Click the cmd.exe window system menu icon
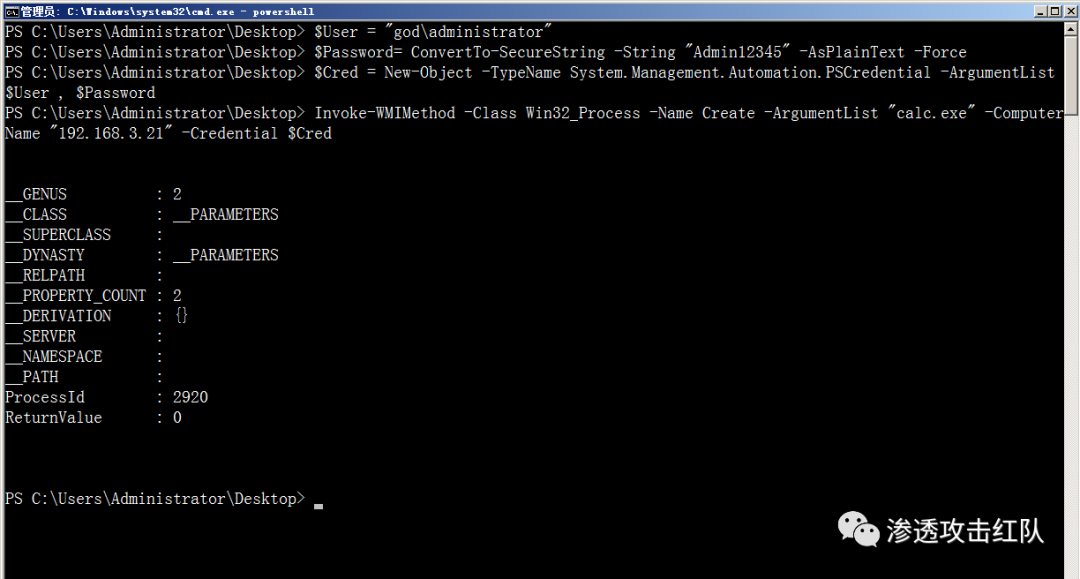This screenshot has width=1080, height=579. click(x=11, y=11)
